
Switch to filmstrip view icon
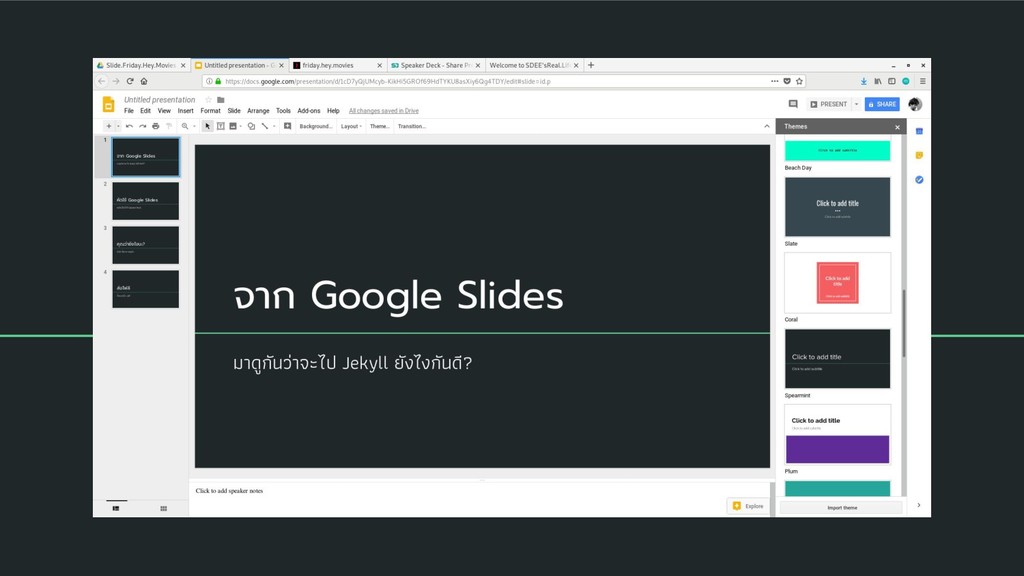click(116, 508)
